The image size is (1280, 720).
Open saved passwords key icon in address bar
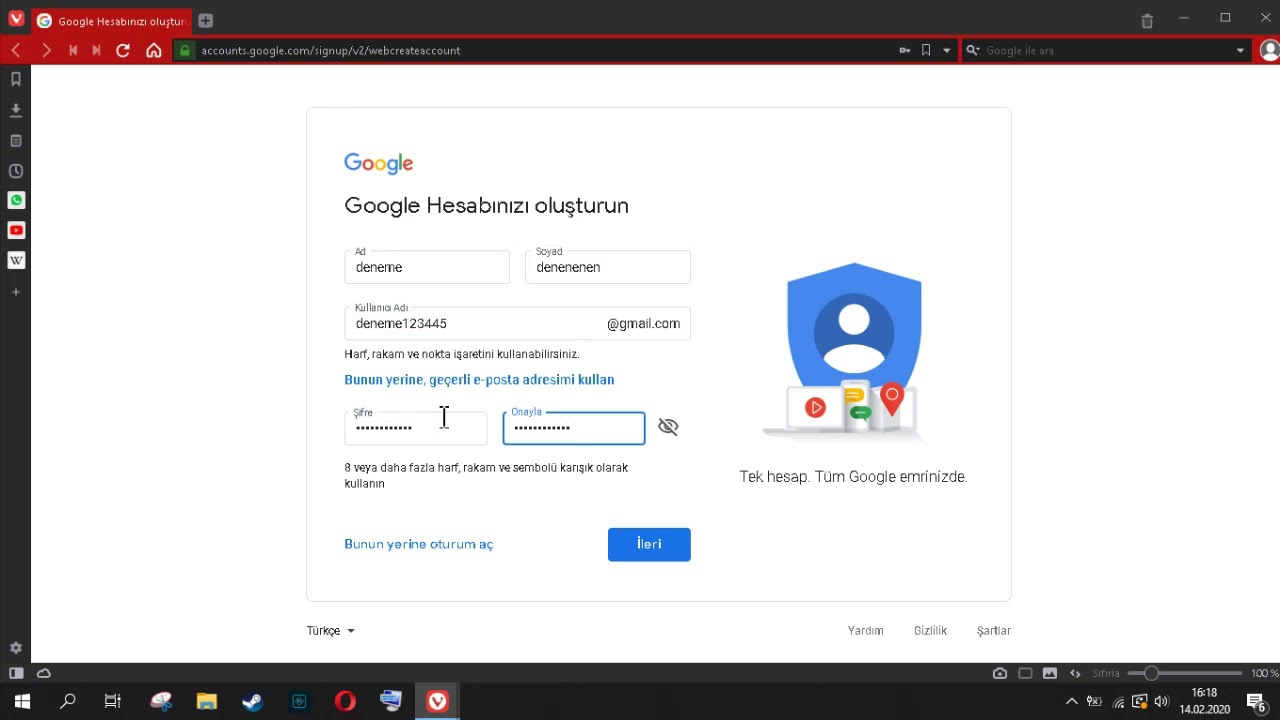[x=904, y=50]
